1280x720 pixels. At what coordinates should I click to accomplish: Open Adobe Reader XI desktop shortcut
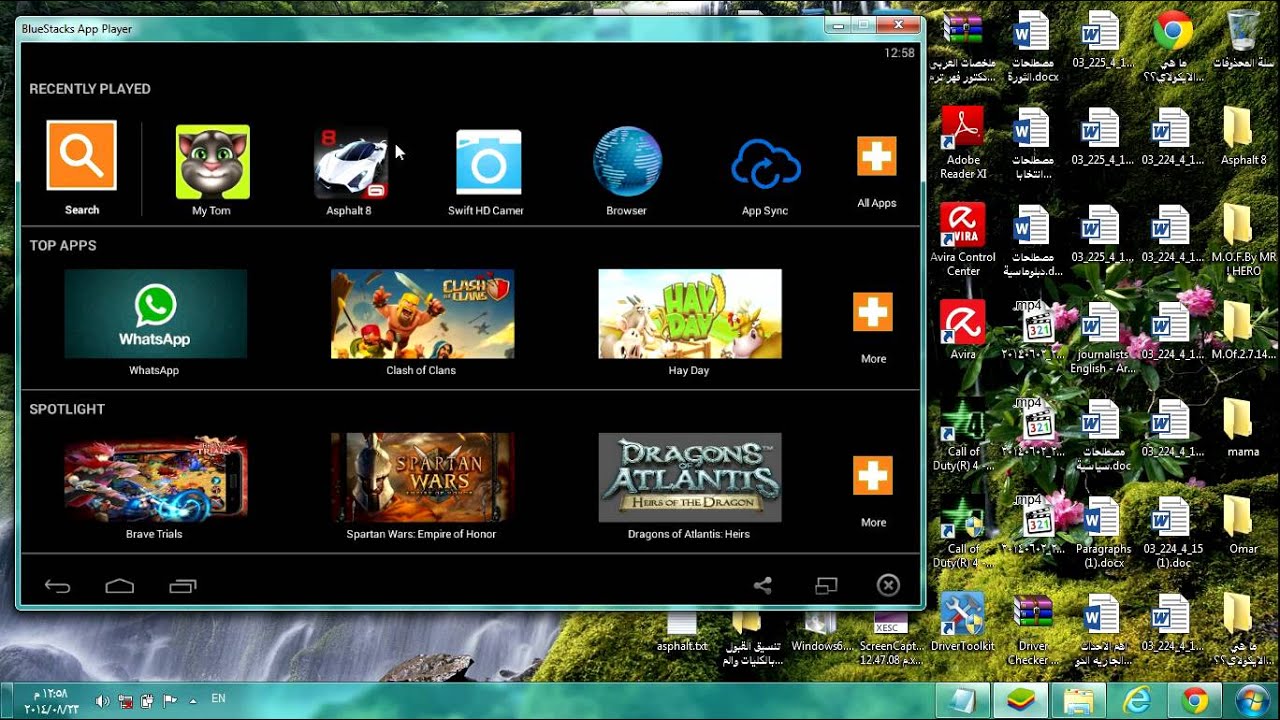pos(963,143)
